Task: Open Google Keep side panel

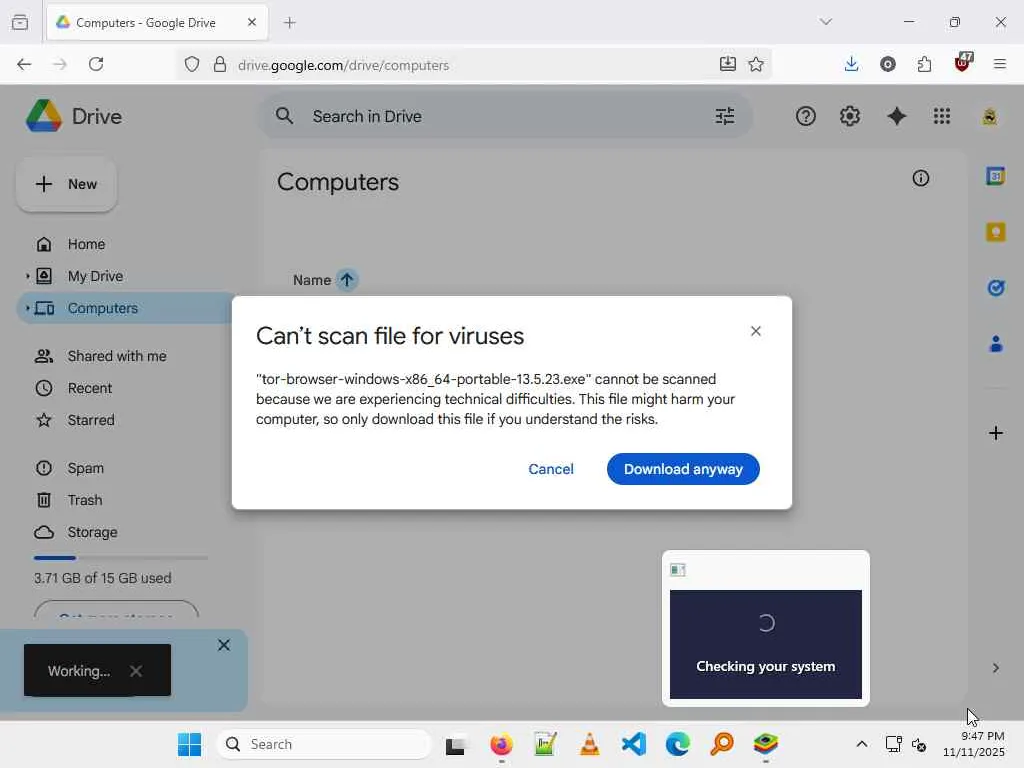Action: pyautogui.click(x=995, y=232)
